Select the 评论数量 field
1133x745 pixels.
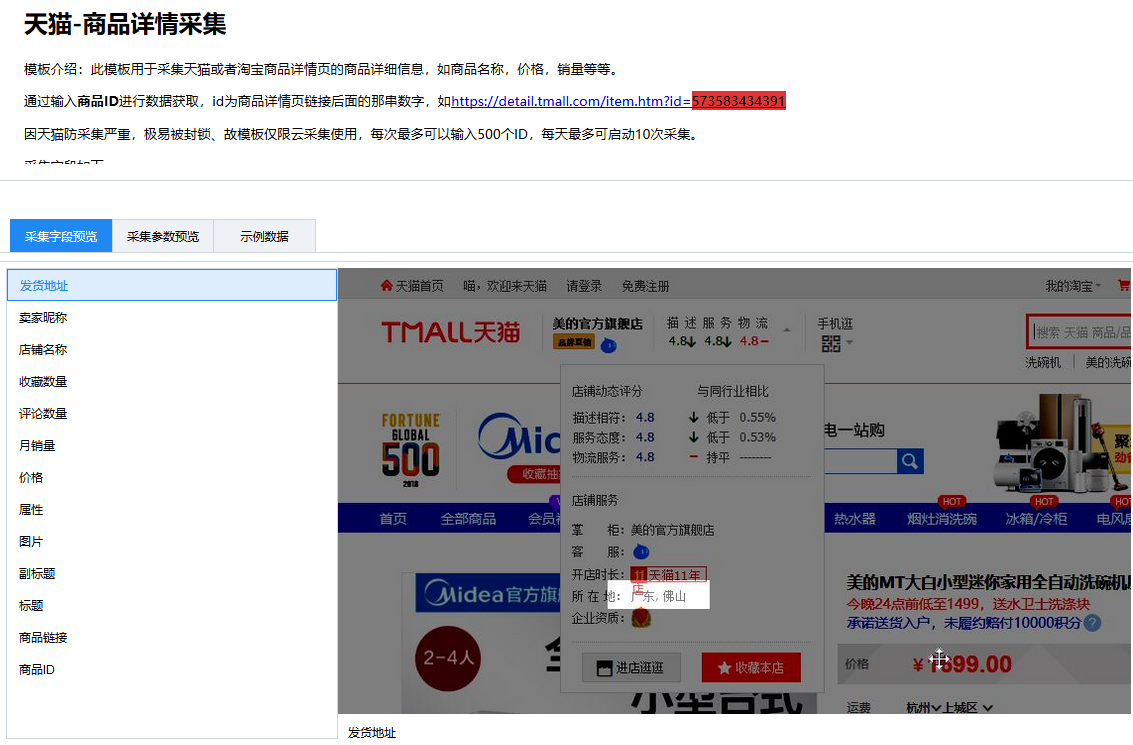coord(172,413)
